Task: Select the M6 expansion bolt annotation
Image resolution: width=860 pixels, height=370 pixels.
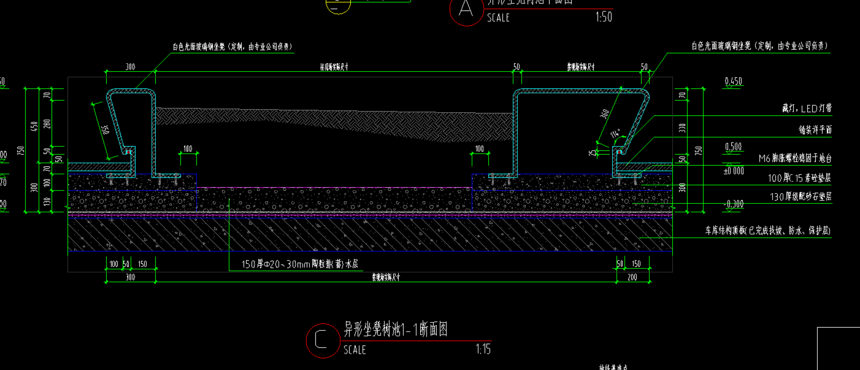Action: 795,158
